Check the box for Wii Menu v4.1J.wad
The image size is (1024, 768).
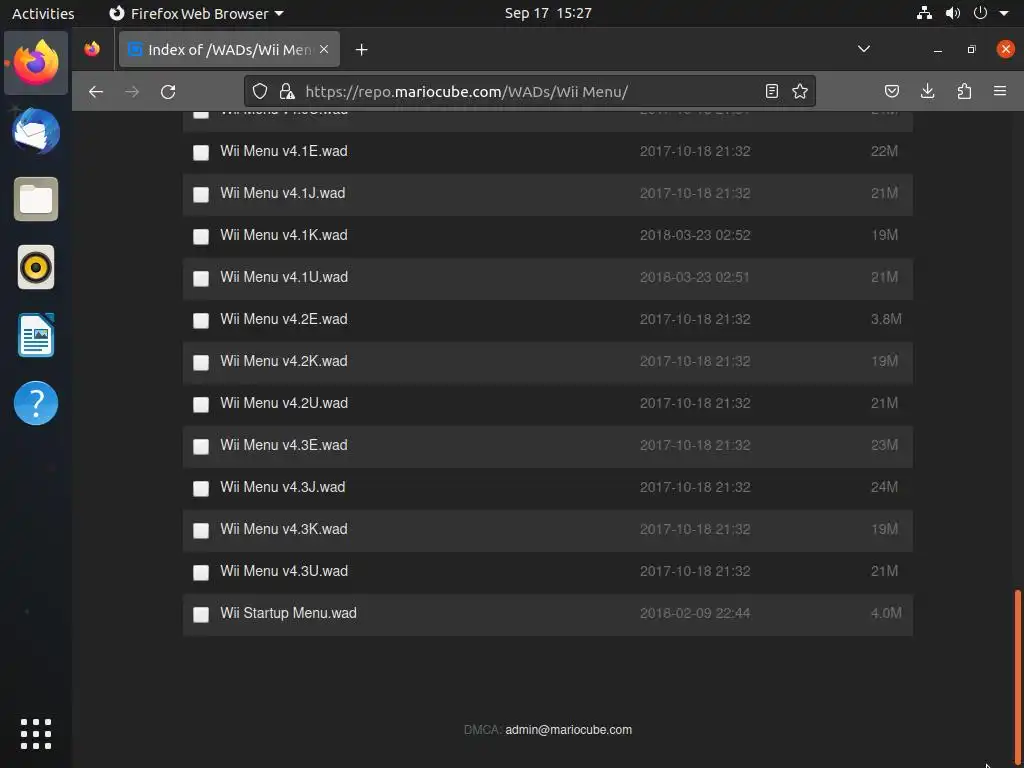tap(201, 194)
